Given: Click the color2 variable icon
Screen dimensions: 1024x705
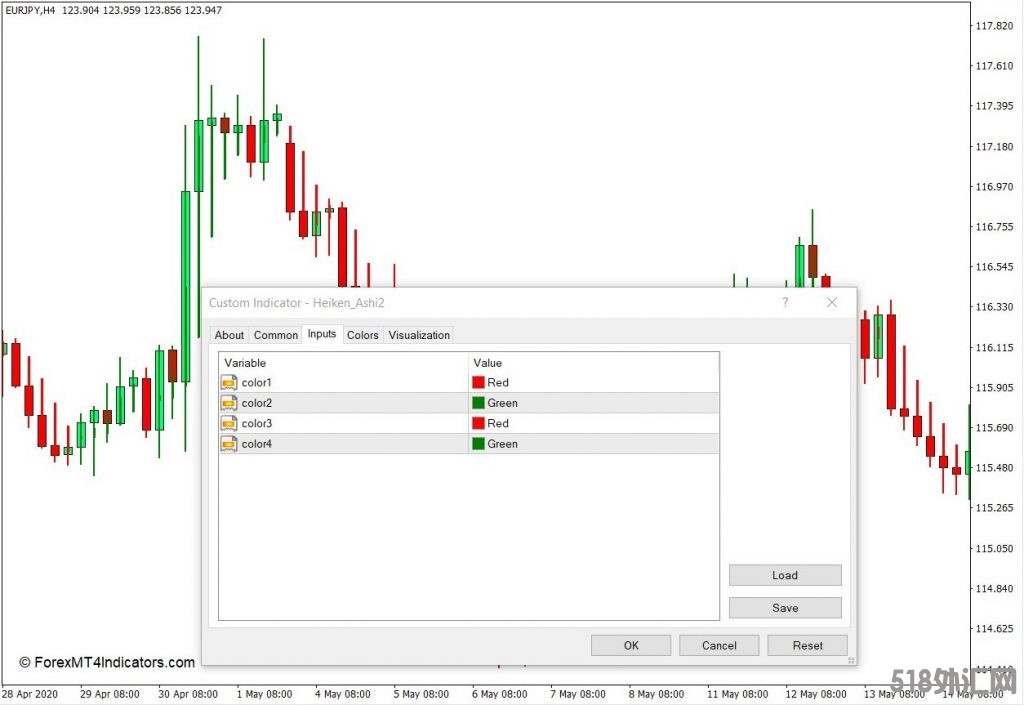Looking at the screenshot, I should pos(229,403).
